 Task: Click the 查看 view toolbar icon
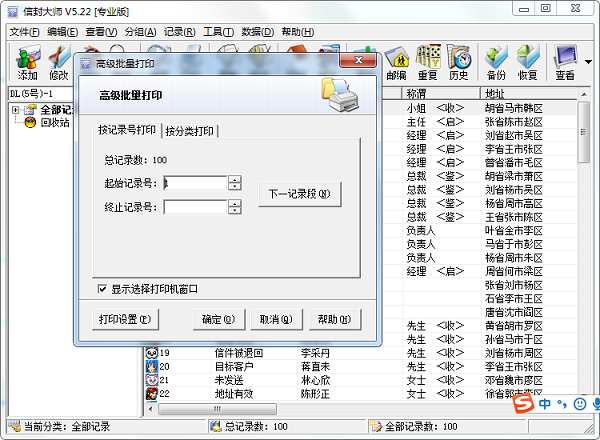[x=565, y=63]
